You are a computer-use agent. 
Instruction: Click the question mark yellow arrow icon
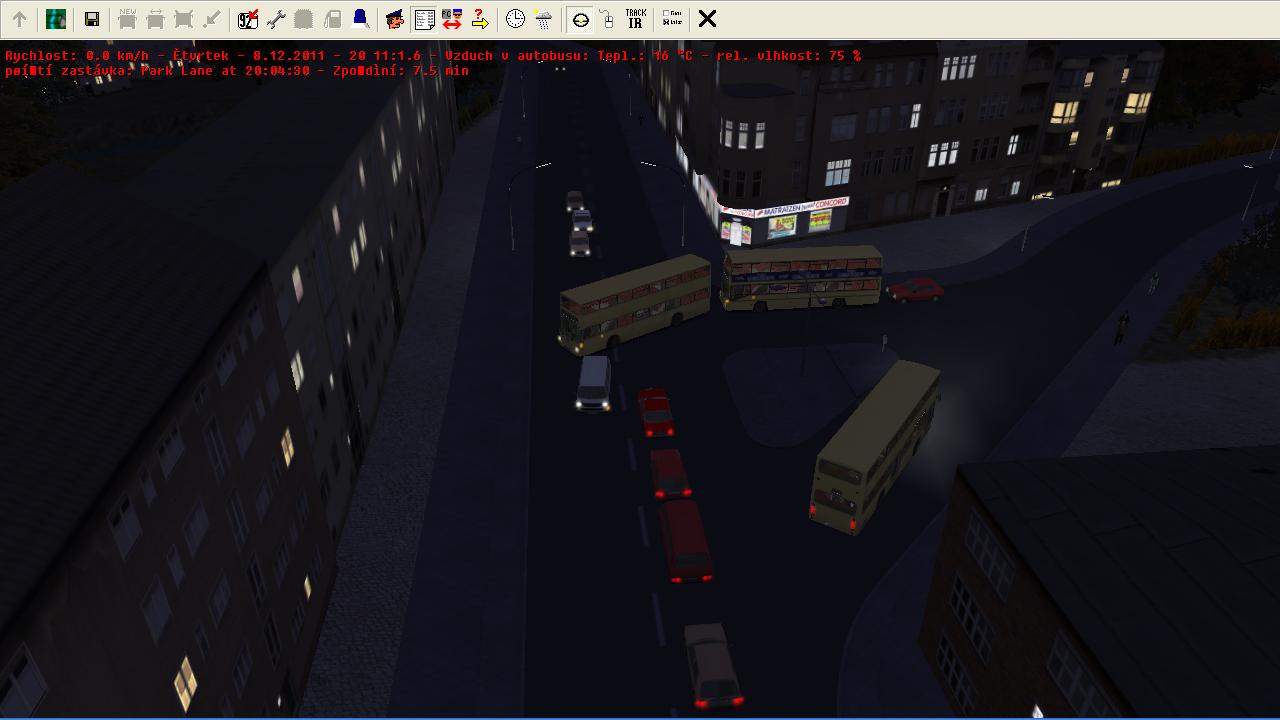point(480,19)
